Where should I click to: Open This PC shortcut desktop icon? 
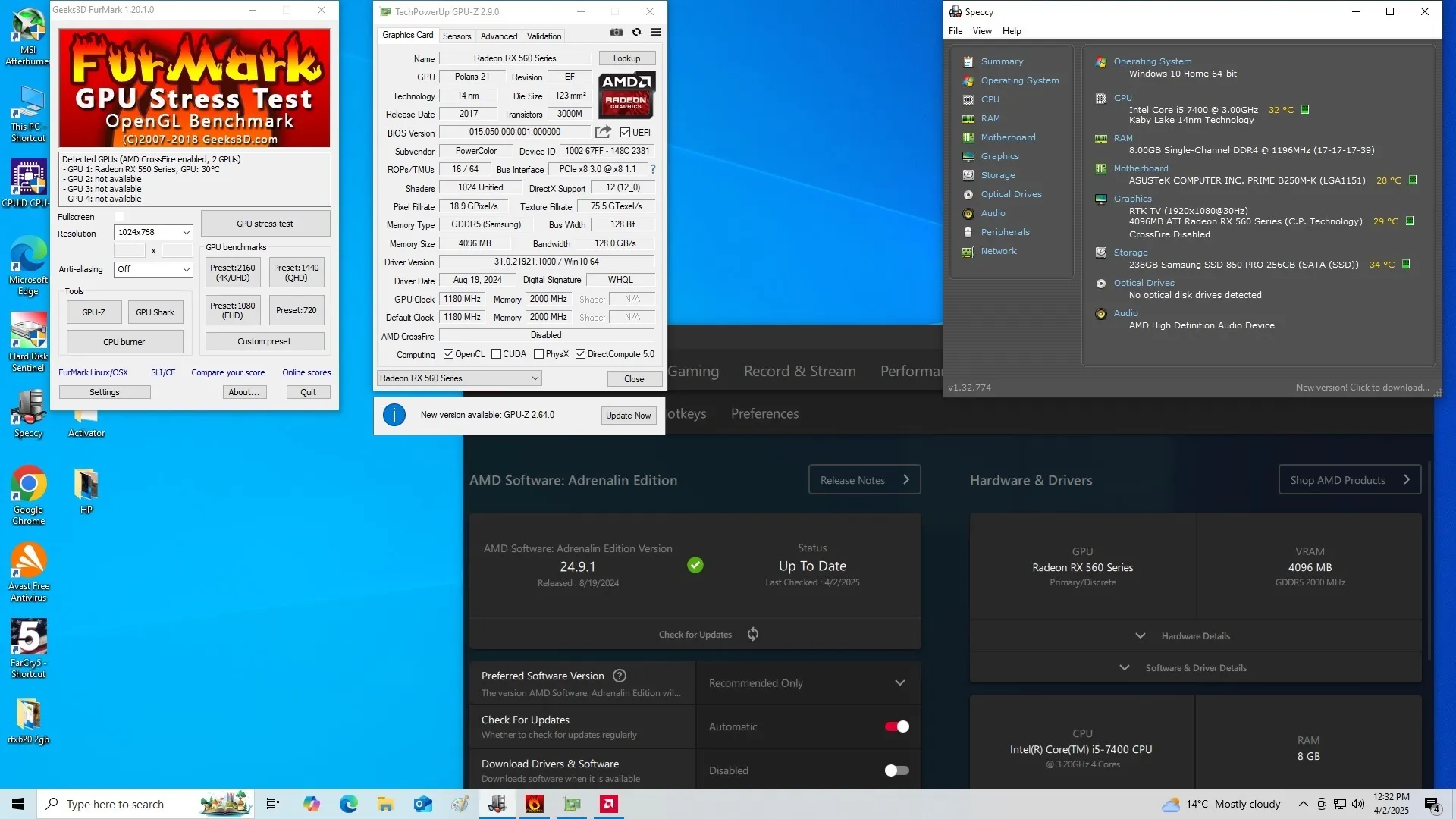coord(28,114)
